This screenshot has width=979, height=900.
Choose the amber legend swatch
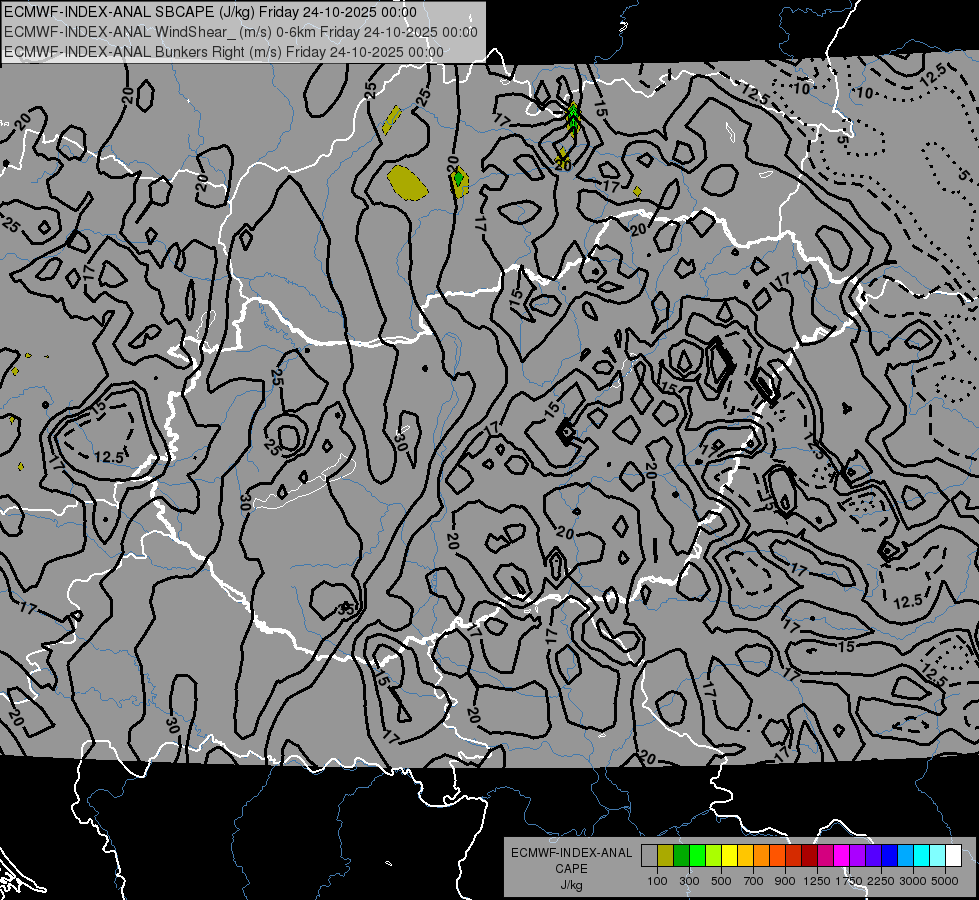745,856
